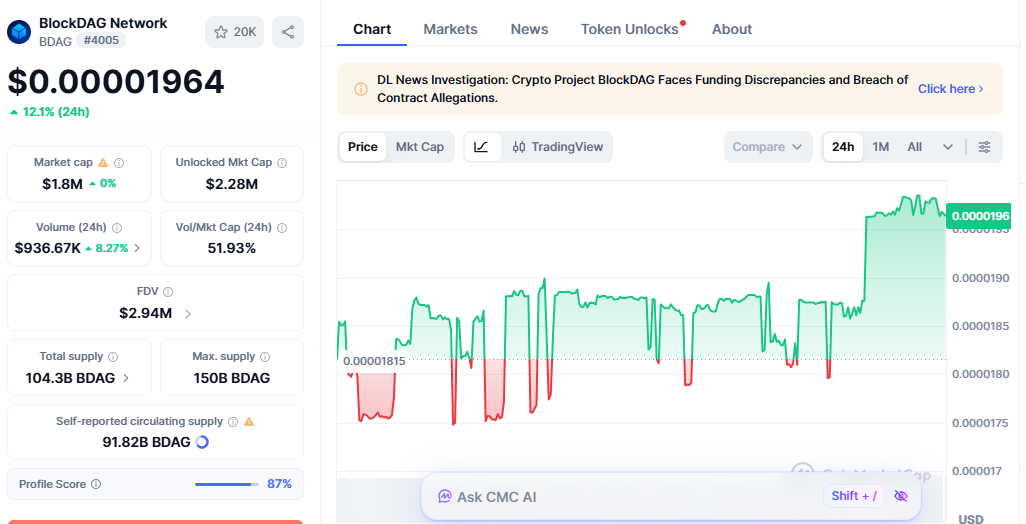
Task: Open the Market cap info tooltip icon
Action: [119, 163]
